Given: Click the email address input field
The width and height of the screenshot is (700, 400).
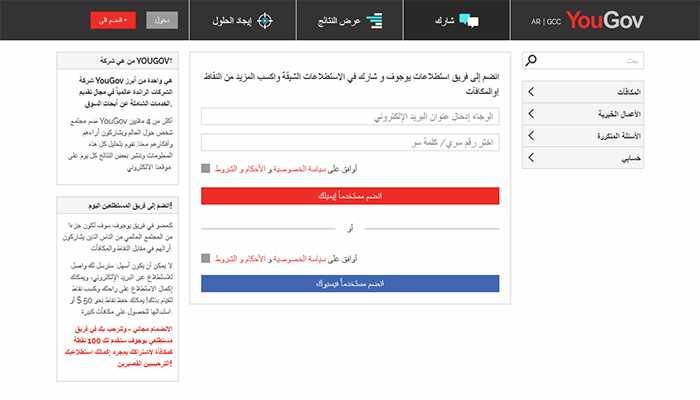Looking at the screenshot, I should tap(350, 117).
